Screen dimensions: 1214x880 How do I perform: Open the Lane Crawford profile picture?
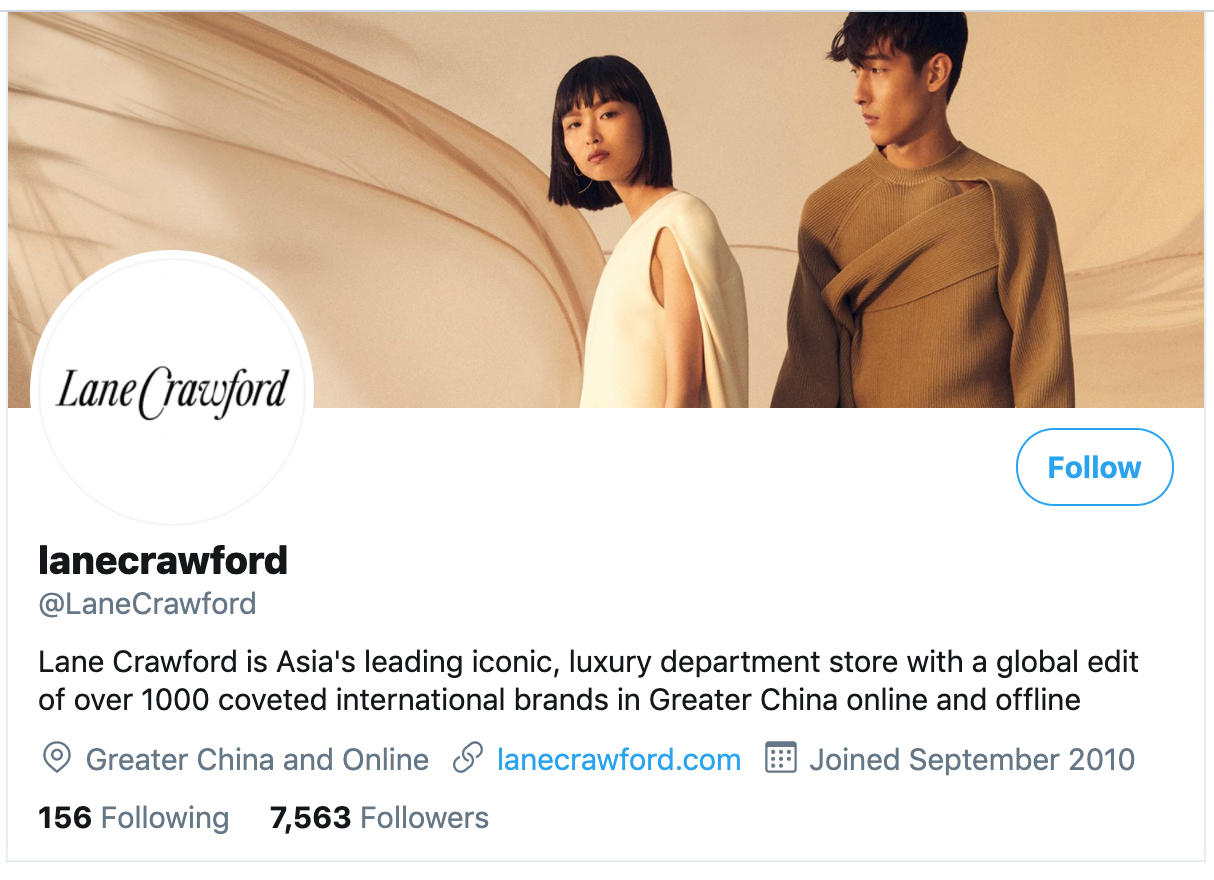click(x=172, y=391)
